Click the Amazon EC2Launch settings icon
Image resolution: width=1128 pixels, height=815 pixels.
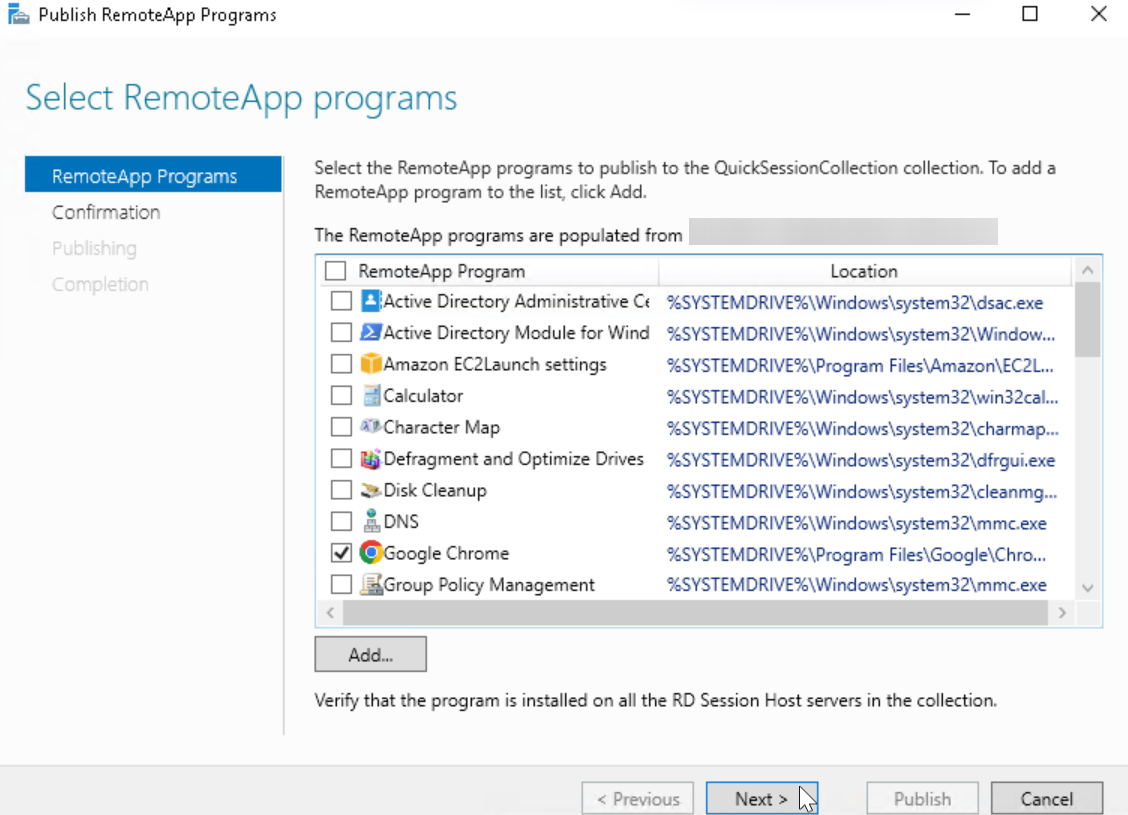(x=371, y=364)
